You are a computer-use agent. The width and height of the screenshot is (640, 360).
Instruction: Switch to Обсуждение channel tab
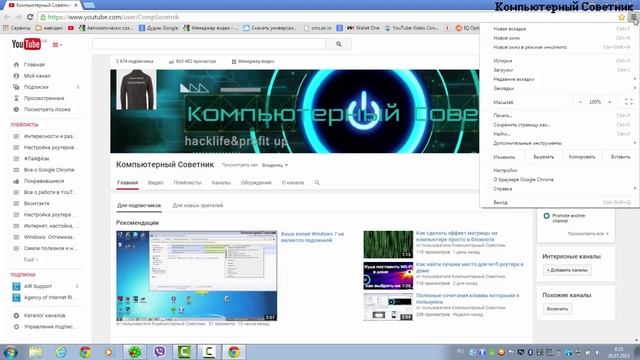coord(256,183)
